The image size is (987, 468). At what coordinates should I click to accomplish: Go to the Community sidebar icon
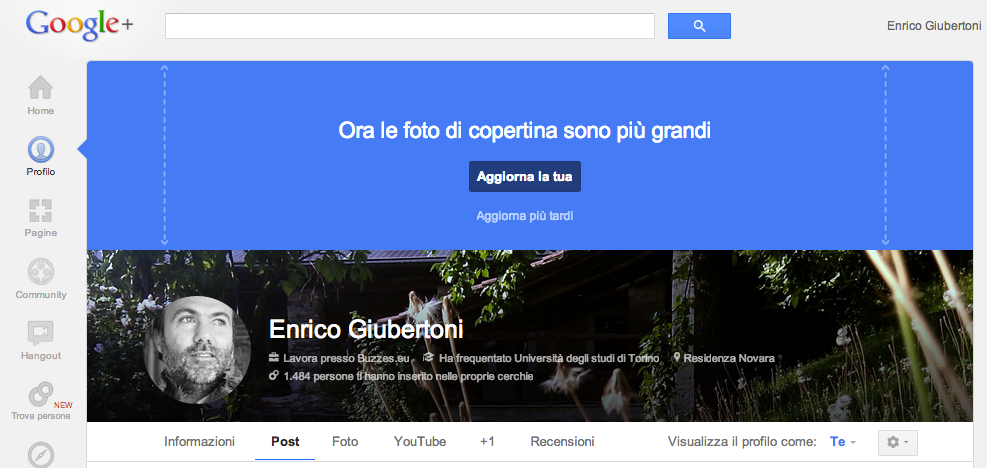40,272
